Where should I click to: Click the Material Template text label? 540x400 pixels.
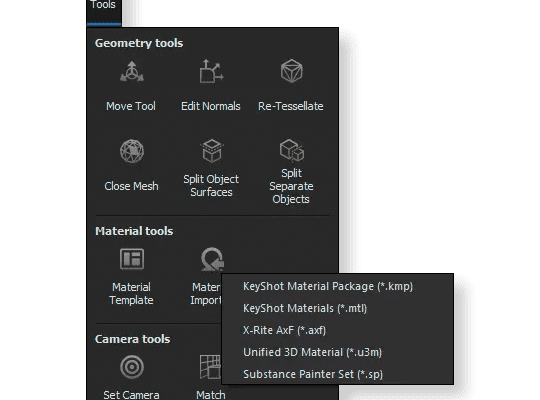coord(131,294)
